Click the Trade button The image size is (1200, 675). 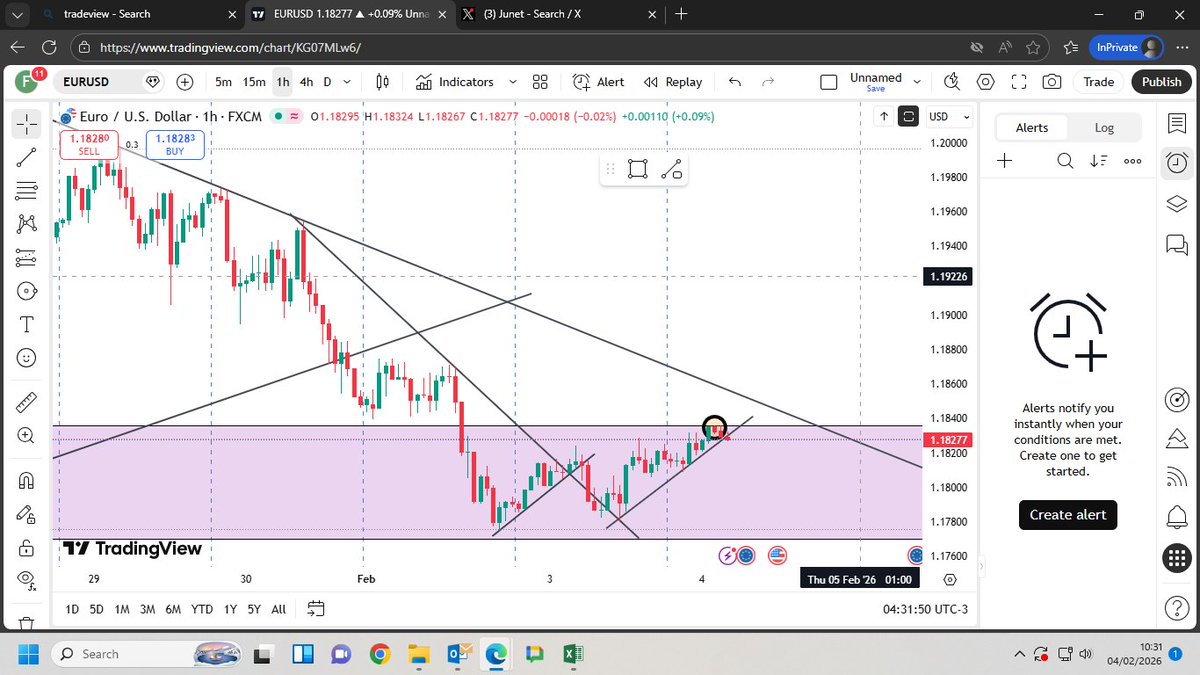[x=1098, y=82]
